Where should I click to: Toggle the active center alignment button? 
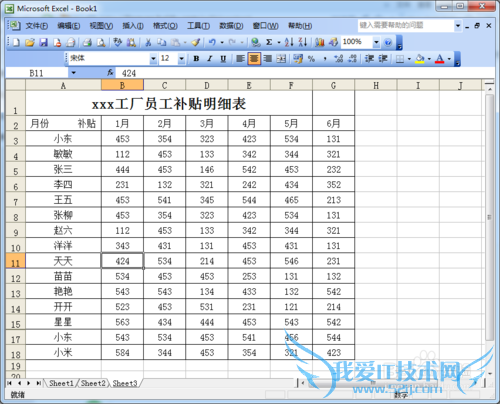click(254, 59)
